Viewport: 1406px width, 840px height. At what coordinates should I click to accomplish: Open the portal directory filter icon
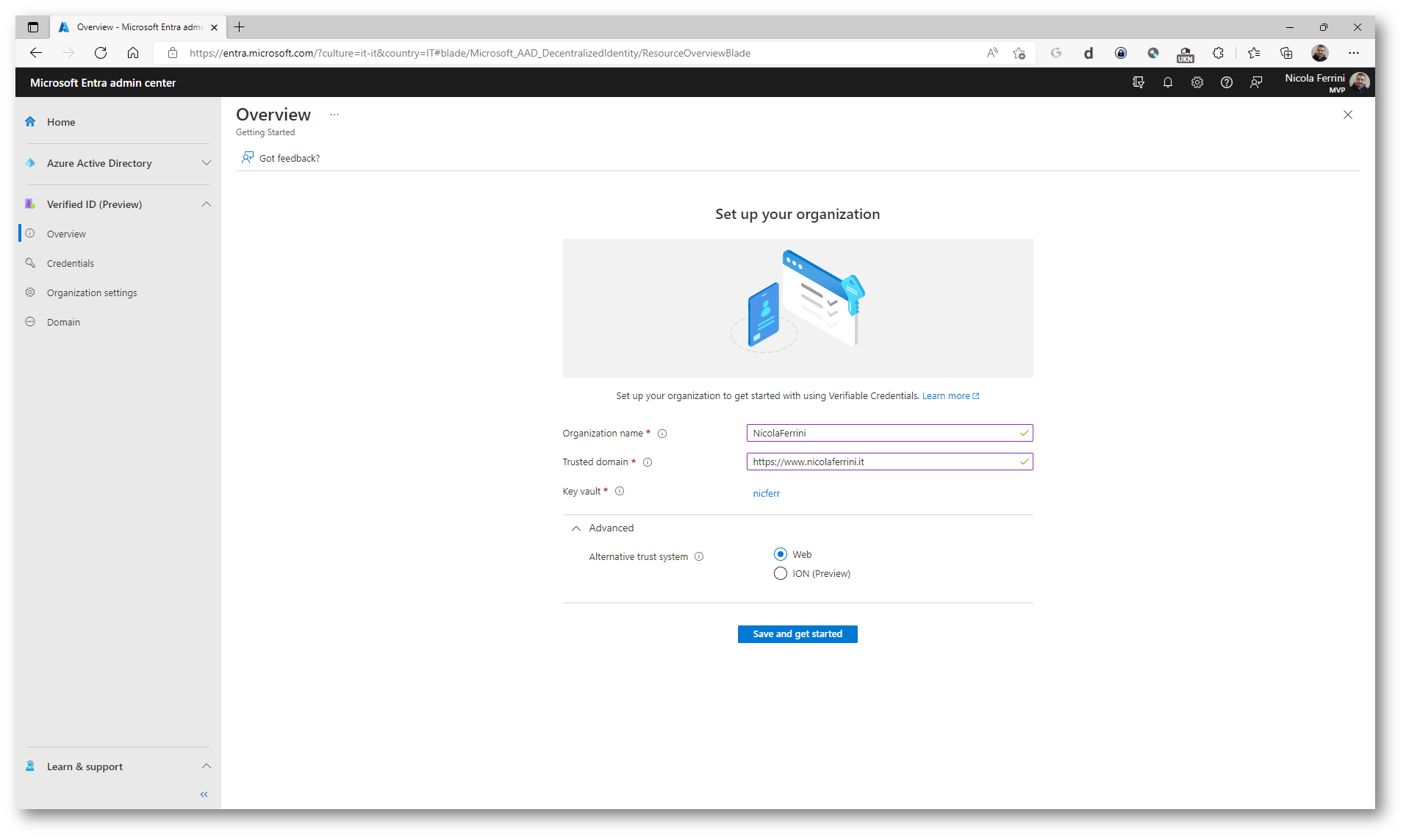tap(1138, 82)
